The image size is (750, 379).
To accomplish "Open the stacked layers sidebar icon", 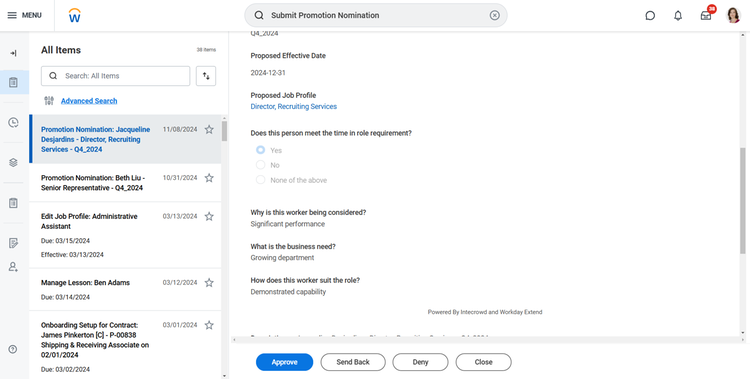I will coord(13,163).
